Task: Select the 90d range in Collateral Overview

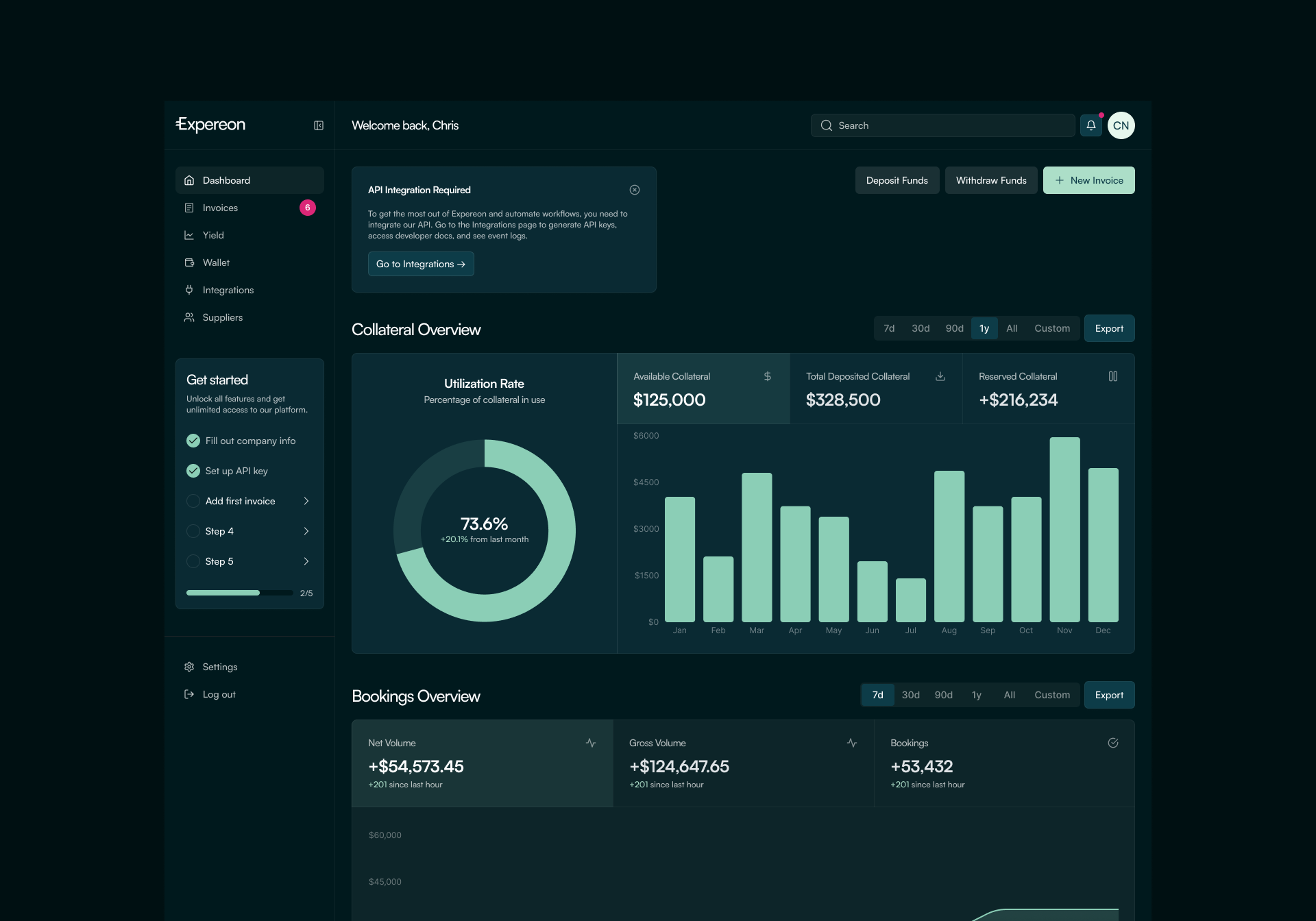Action: pos(954,328)
